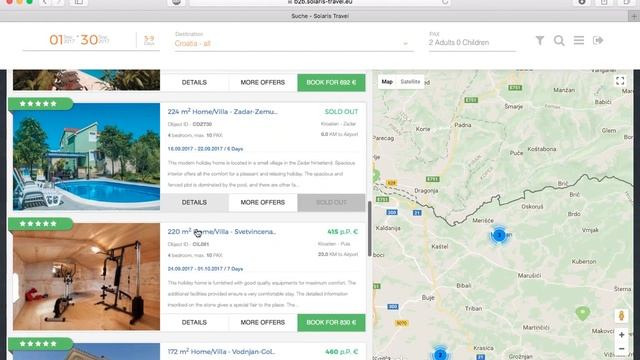
Task: Click the Dragonja label on the map
Action: 426,191
